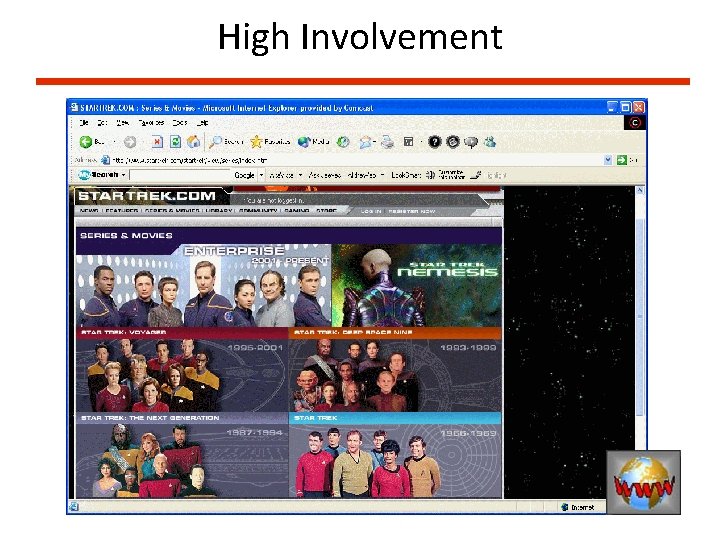The image size is (720, 540).
Task: Click the REGISTER NOW link
Action: click(412, 211)
